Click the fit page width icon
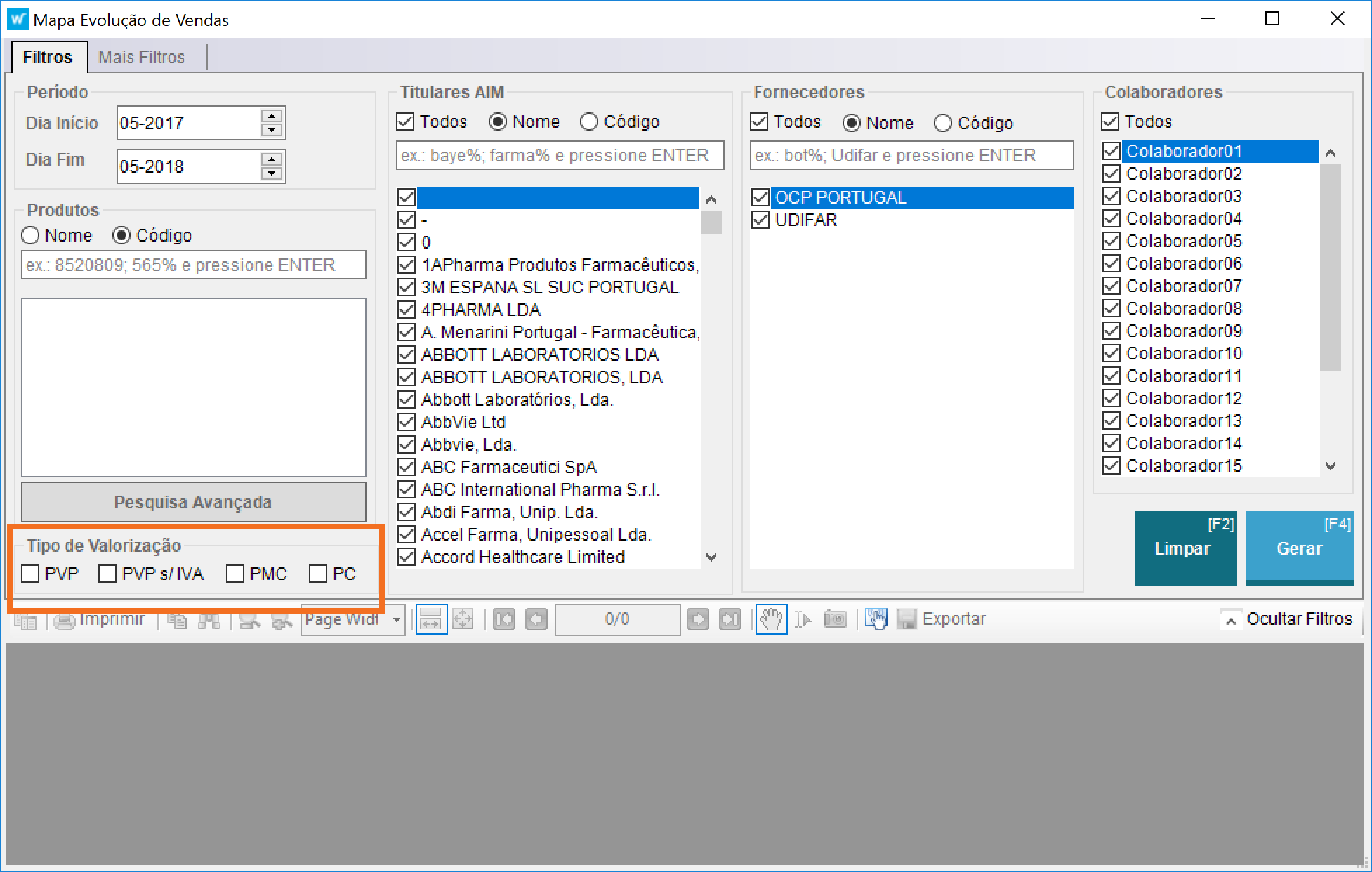Viewport: 1372px width, 872px height. [430, 619]
